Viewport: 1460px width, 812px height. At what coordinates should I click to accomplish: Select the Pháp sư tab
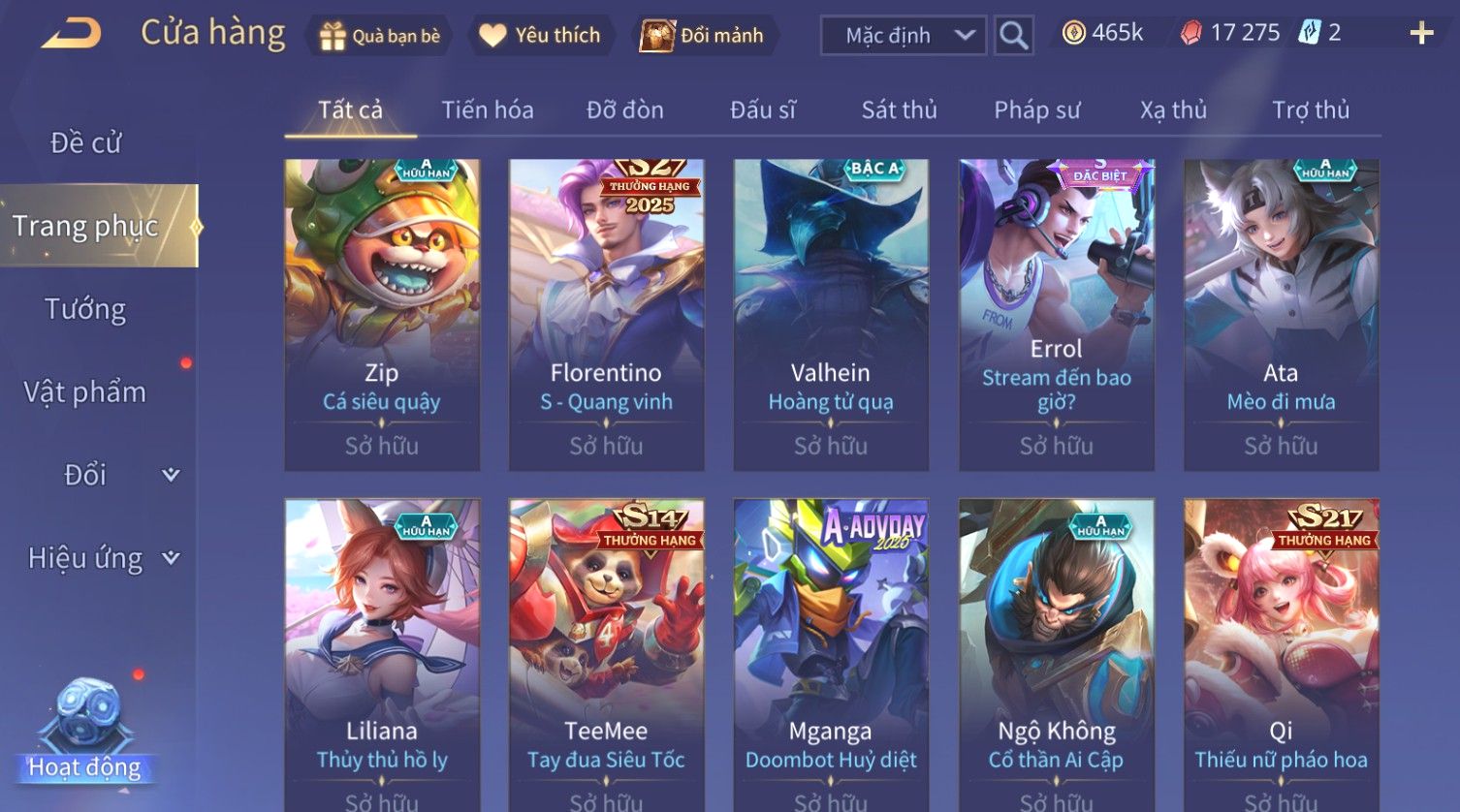pyautogui.click(x=1036, y=110)
